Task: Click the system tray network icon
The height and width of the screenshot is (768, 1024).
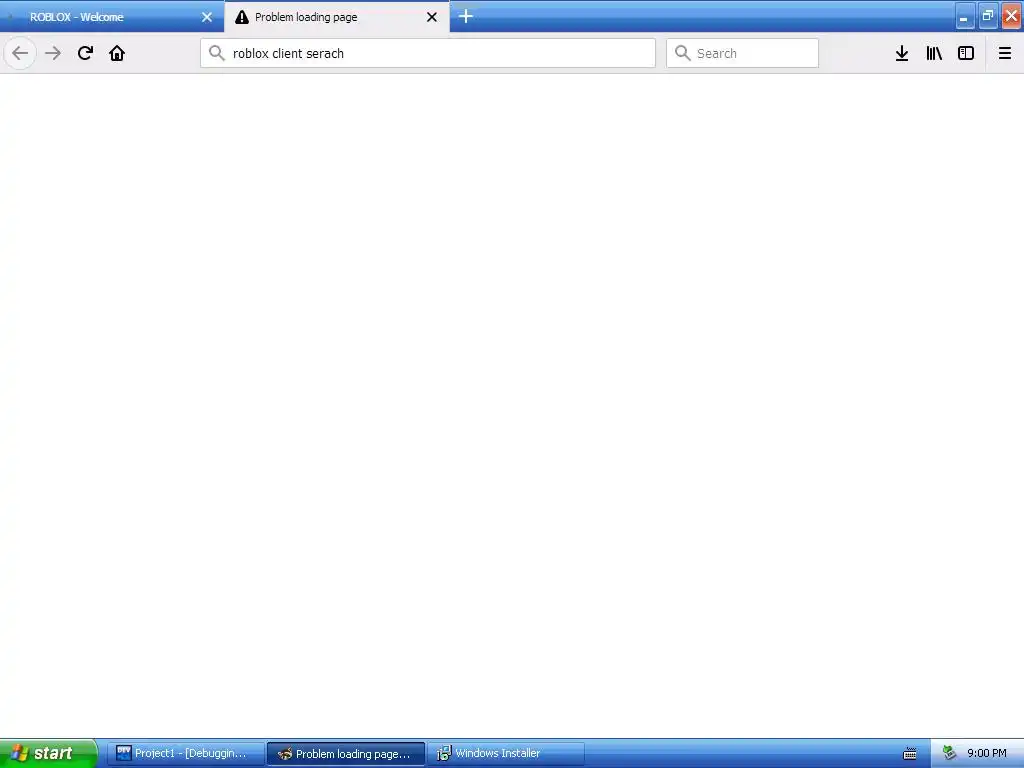Action: (949, 753)
